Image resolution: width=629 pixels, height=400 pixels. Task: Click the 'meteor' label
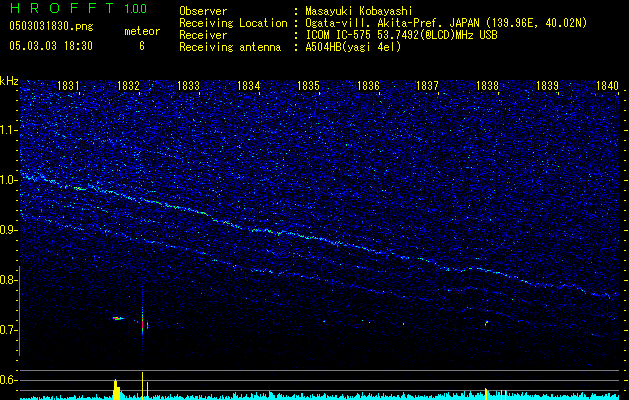(142, 31)
